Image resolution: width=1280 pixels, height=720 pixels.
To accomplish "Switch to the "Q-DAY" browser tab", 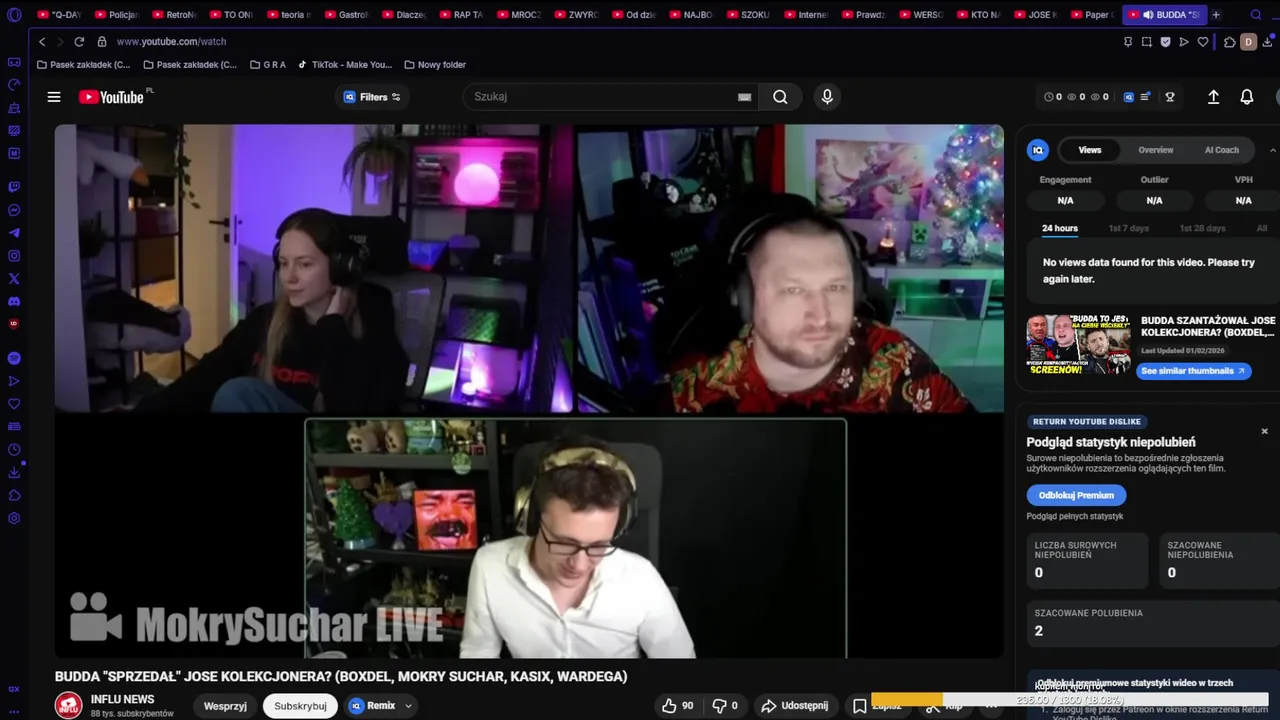I will 59,15.
